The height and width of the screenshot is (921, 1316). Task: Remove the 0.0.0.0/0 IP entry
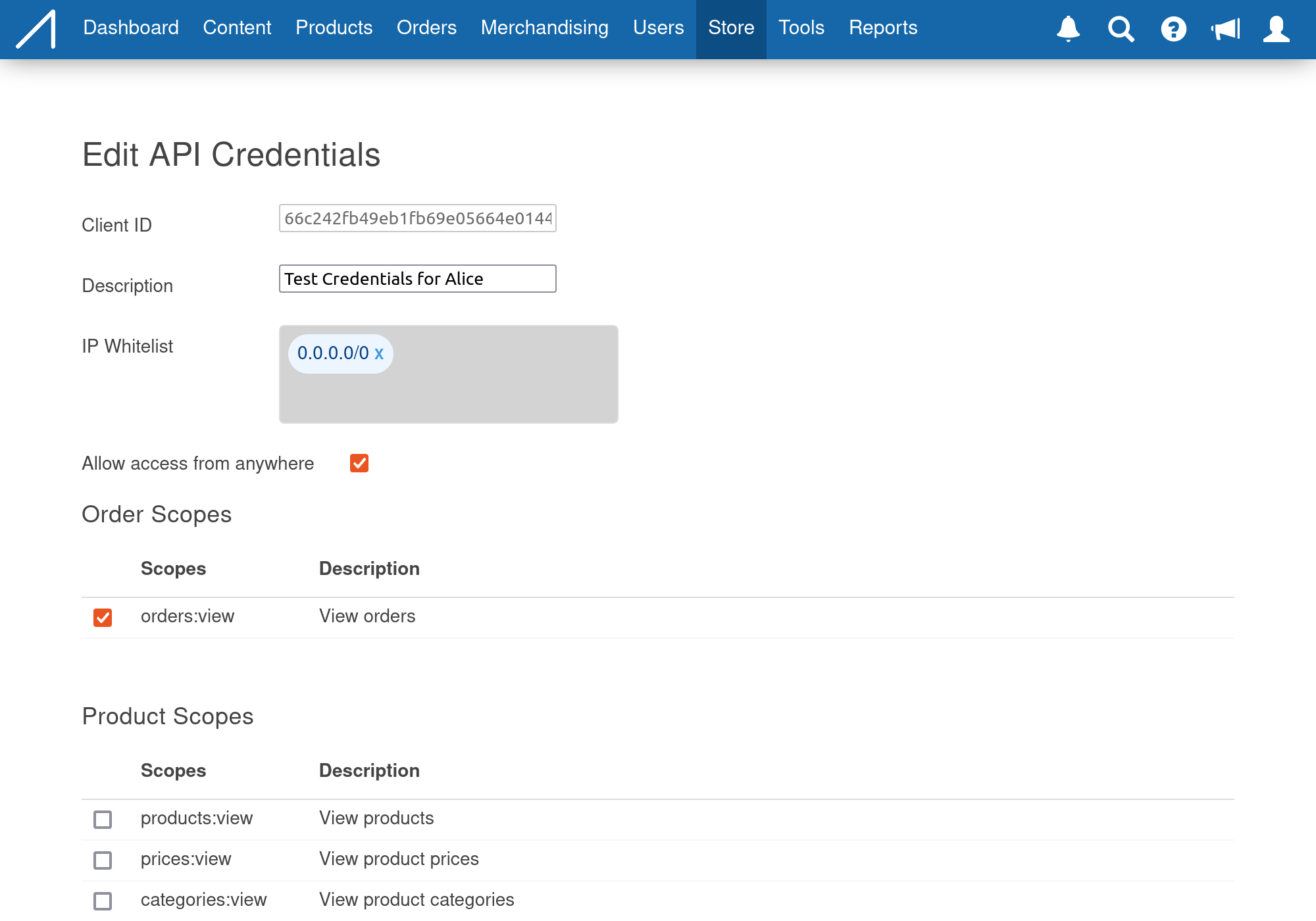pyautogui.click(x=379, y=353)
